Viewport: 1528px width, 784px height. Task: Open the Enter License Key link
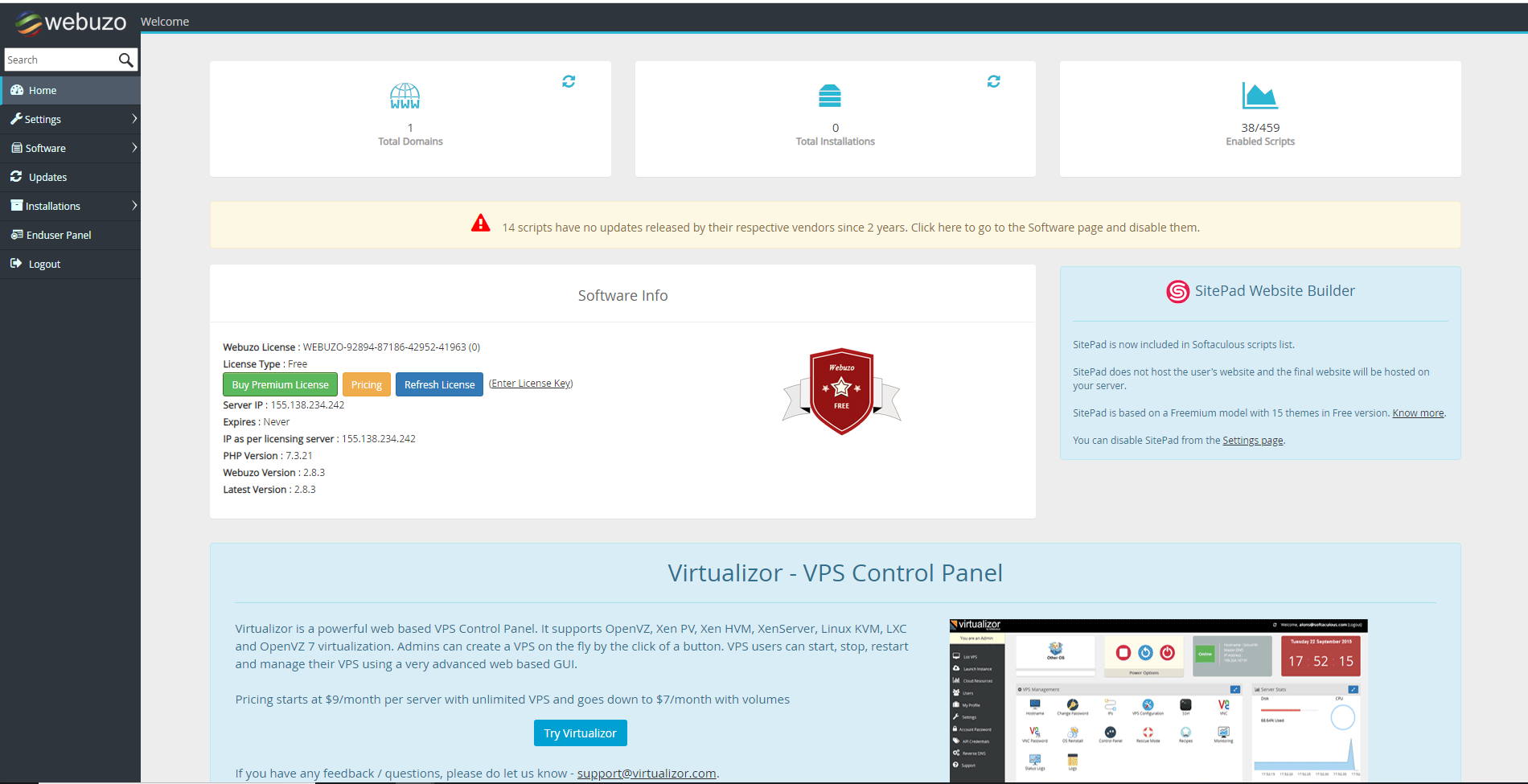[531, 384]
